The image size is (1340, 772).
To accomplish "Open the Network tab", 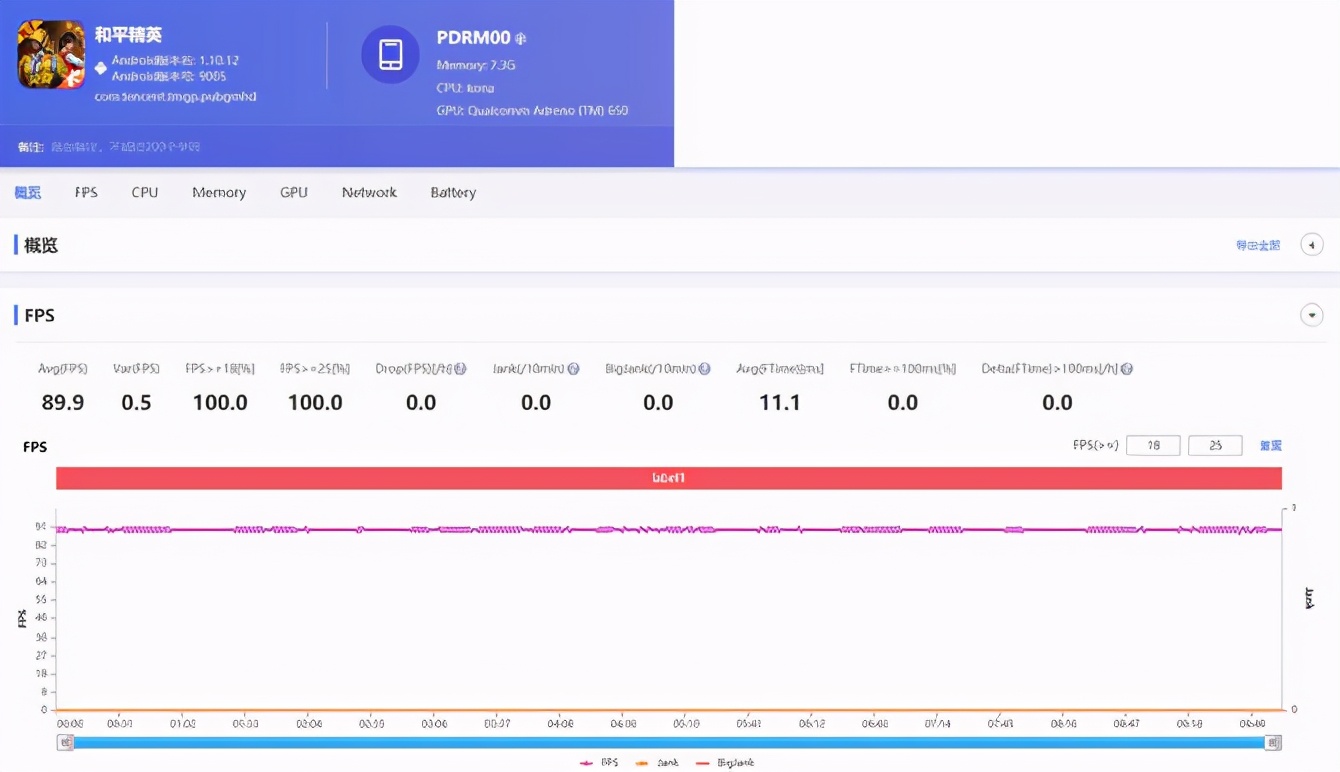I will [x=369, y=193].
